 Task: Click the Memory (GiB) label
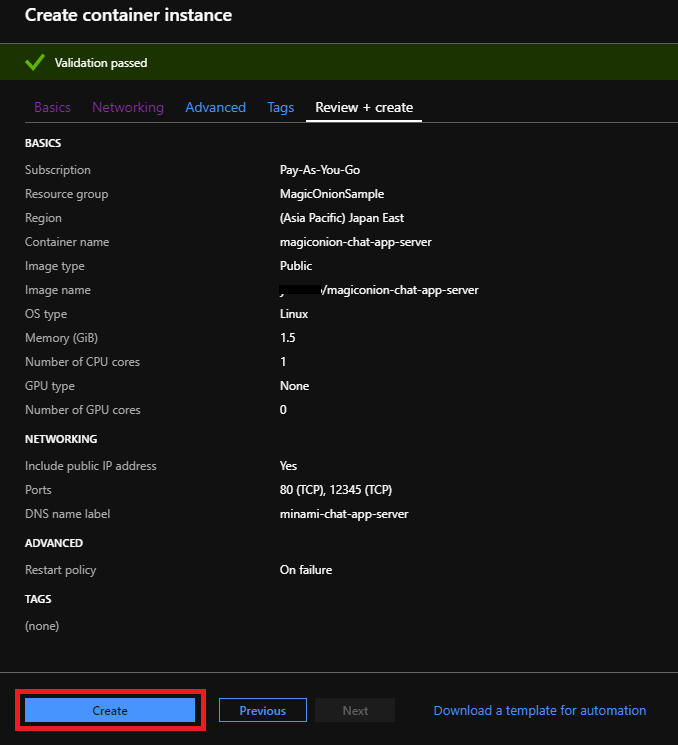coord(61,338)
